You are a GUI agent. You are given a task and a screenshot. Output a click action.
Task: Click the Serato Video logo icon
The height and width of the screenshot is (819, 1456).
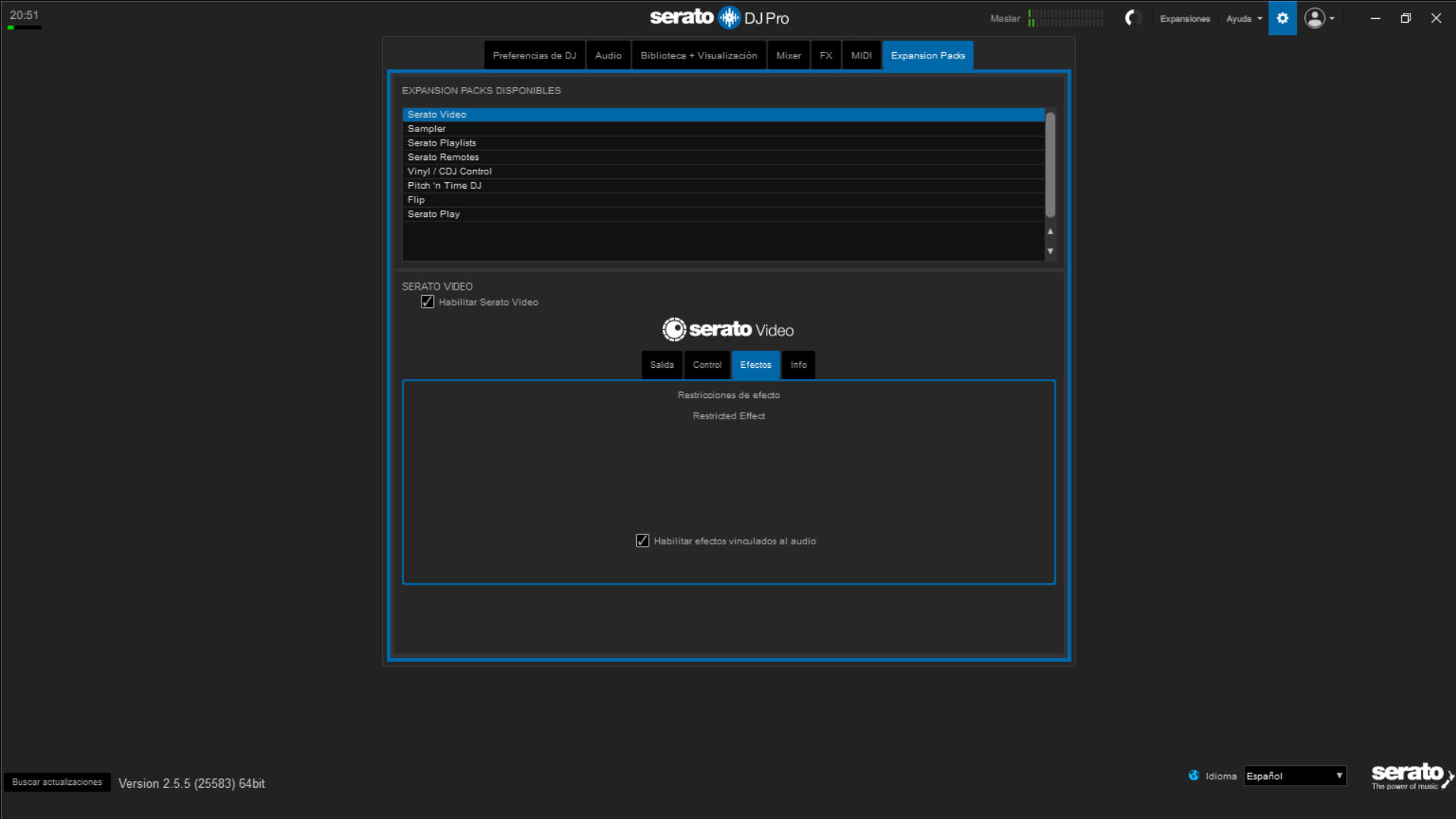673,329
